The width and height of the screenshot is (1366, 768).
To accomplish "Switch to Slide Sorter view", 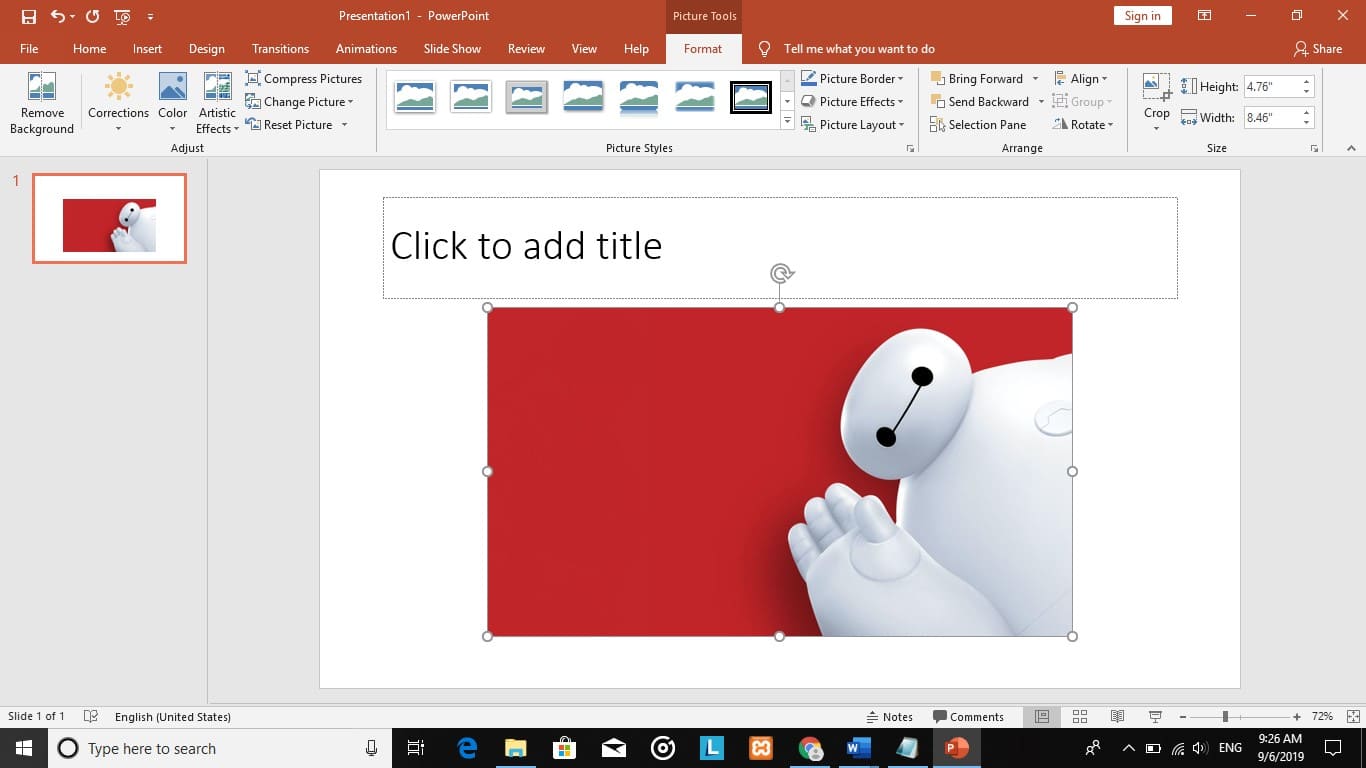I will [x=1080, y=717].
